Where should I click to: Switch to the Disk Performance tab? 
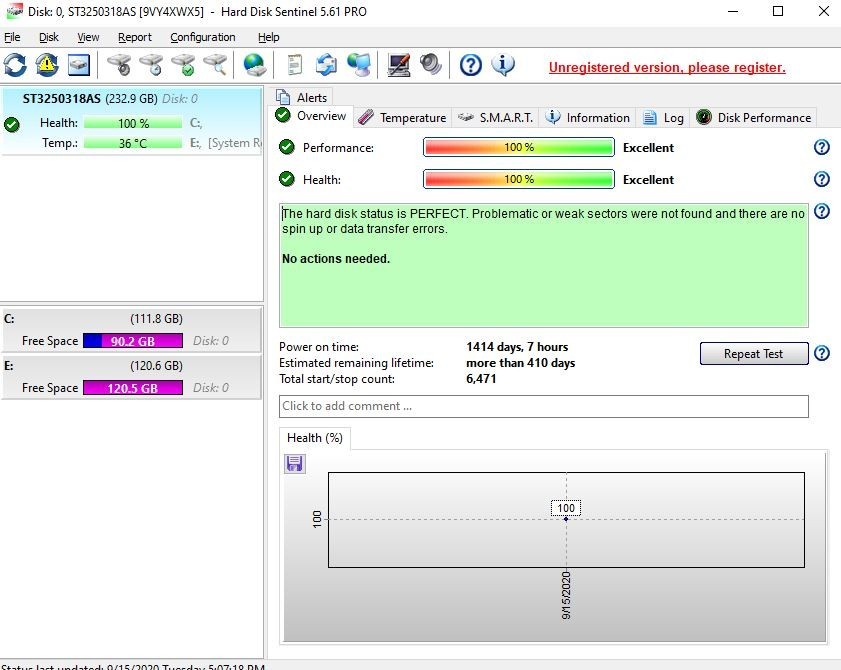pos(754,117)
